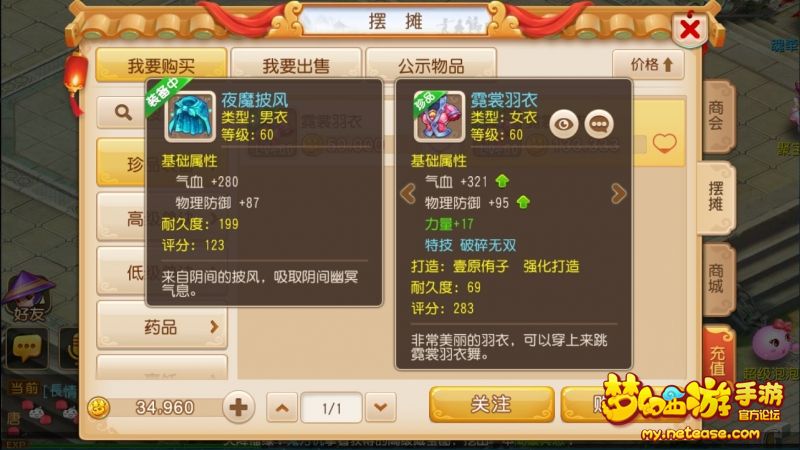
Task: Open the 商会 side tab
Action: (717, 116)
